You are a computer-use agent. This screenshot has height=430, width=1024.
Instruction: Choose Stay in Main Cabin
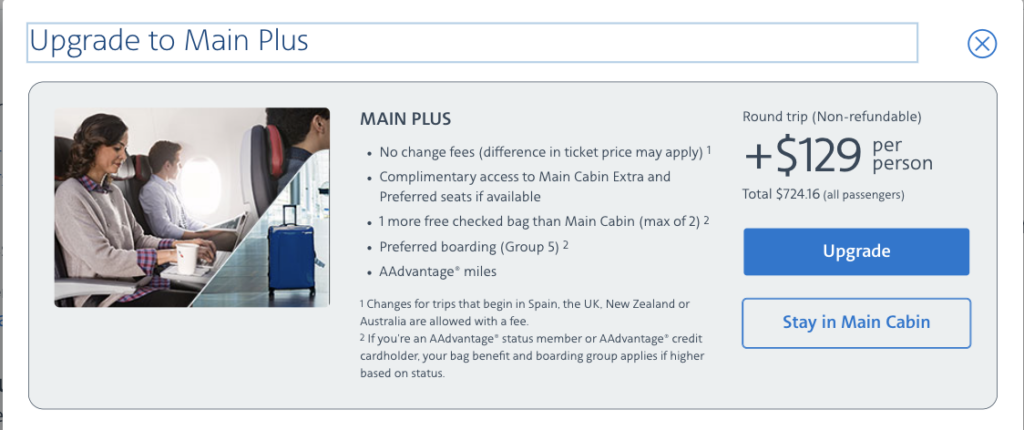(856, 323)
